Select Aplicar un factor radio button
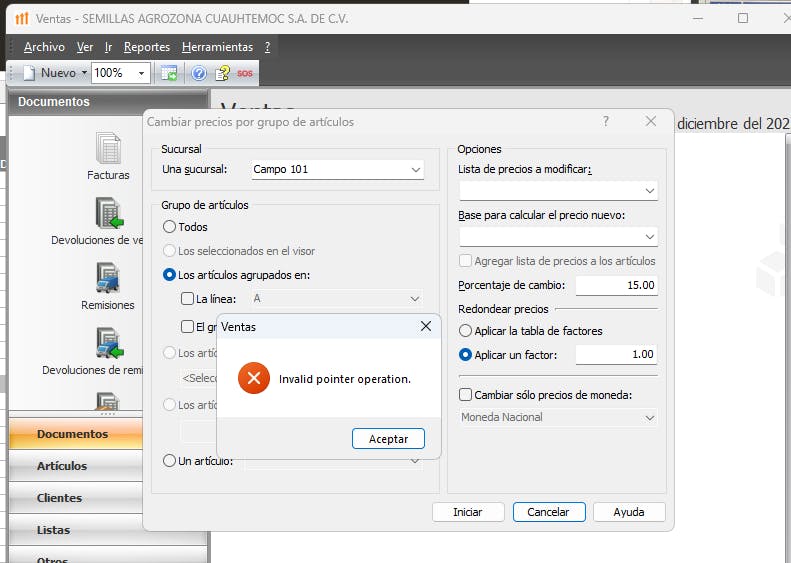 tap(465, 355)
